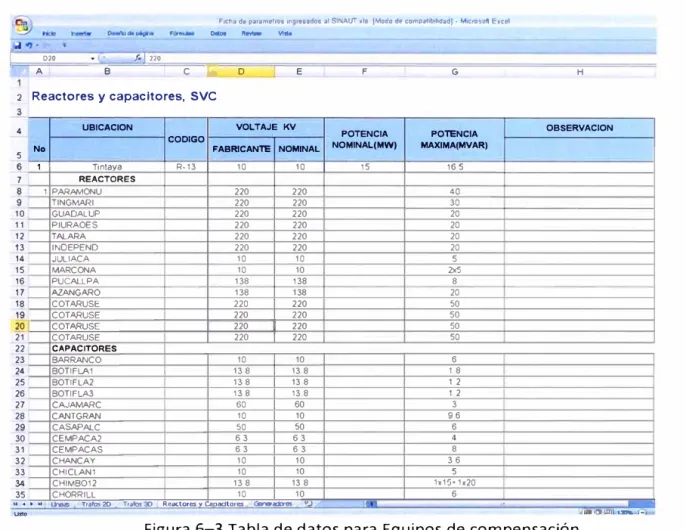Select column C header
Viewport: 686px width, 530px height.
(x=186, y=71)
